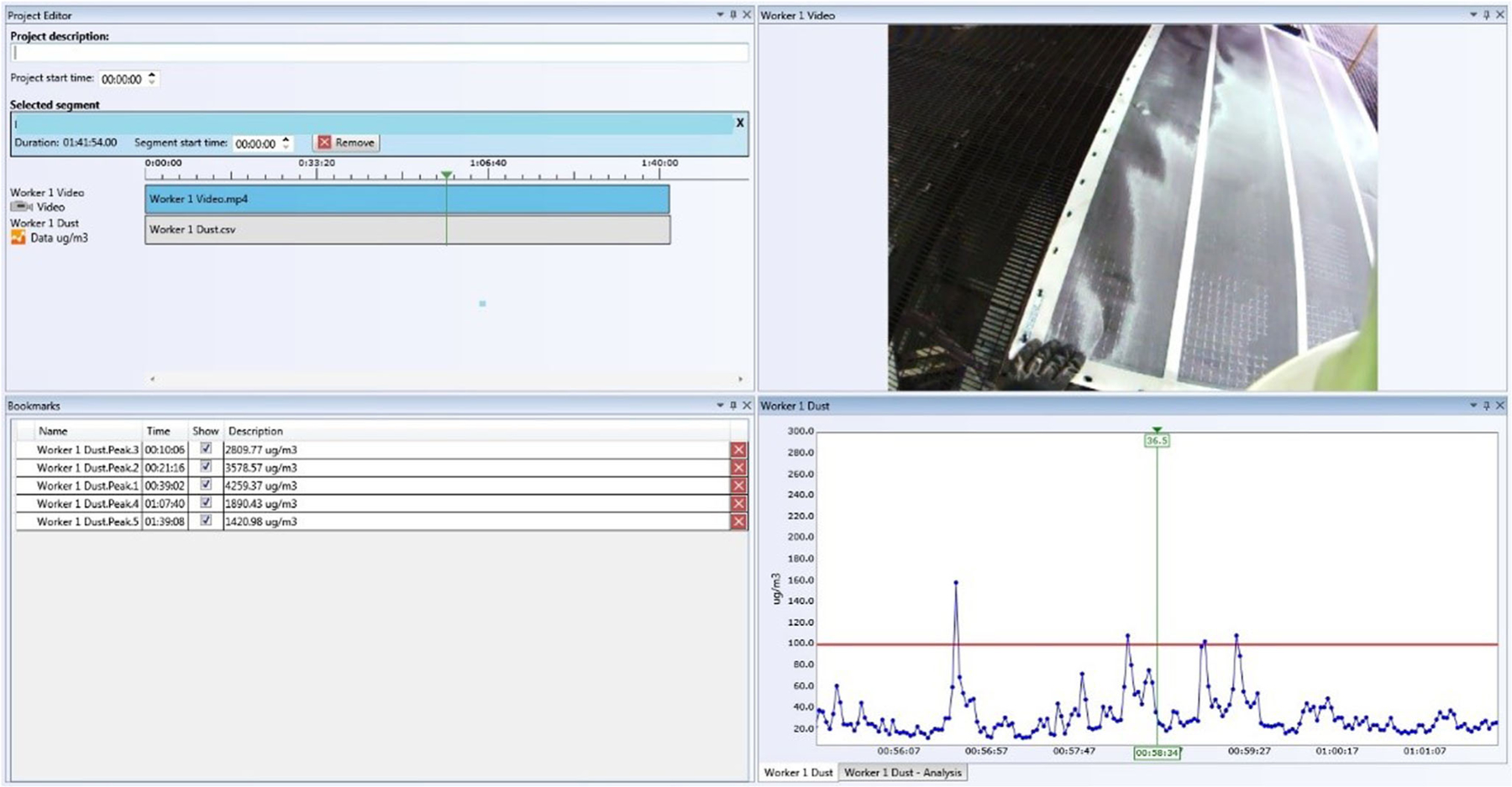The width and height of the screenshot is (1512, 787).
Task: Delete the Worker 1 Dust.Peak.2 bookmark
Action: coord(738,468)
